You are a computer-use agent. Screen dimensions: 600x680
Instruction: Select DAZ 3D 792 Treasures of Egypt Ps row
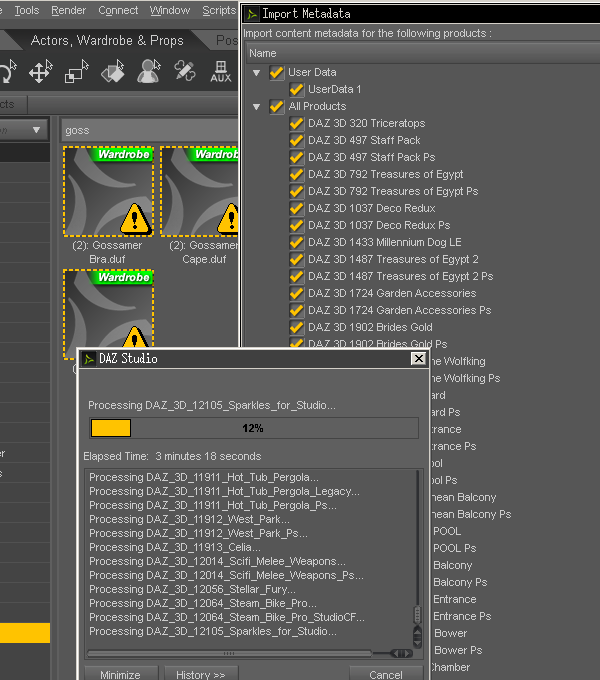(393, 191)
